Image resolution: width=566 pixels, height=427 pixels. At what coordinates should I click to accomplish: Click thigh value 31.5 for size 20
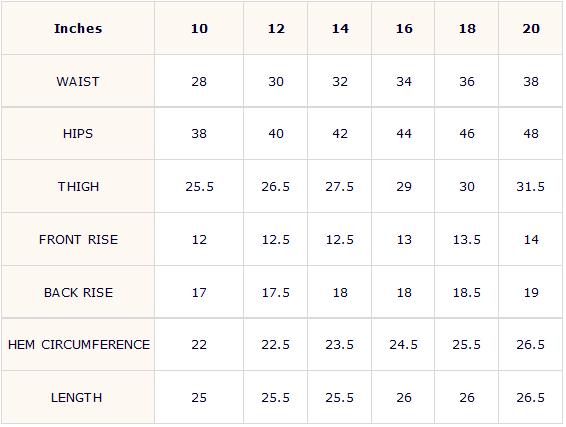531,186
